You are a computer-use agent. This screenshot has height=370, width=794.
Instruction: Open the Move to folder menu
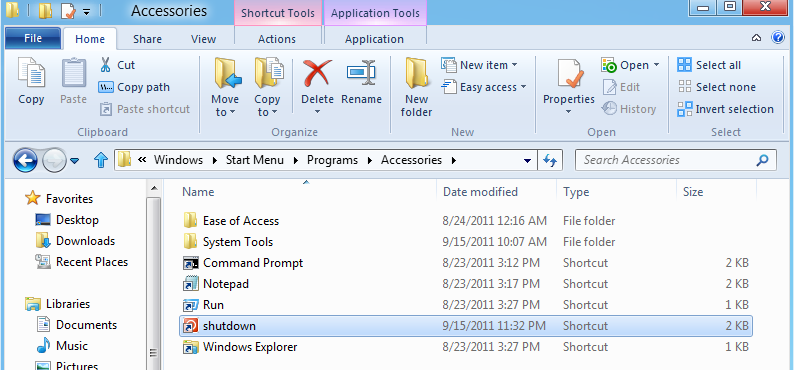click(226, 87)
